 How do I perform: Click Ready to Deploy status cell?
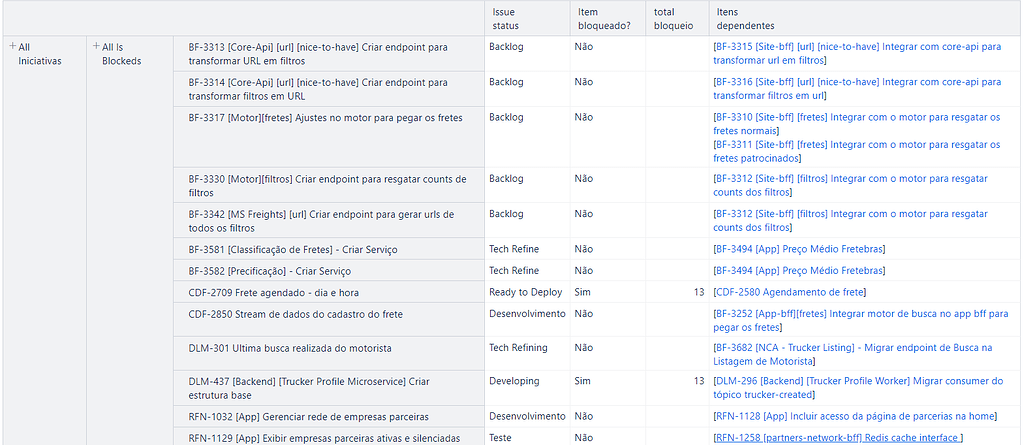tap(526, 292)
